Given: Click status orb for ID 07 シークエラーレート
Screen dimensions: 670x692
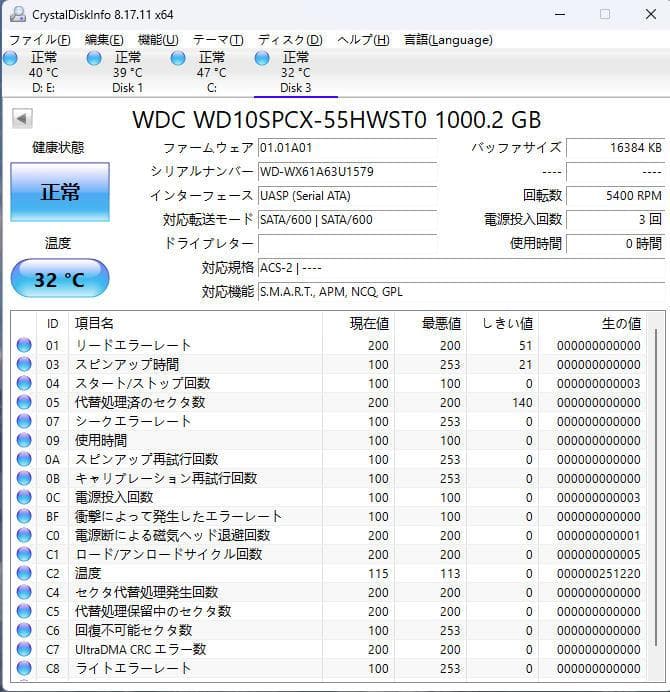Looking at the screenshot, I should 24,421.
